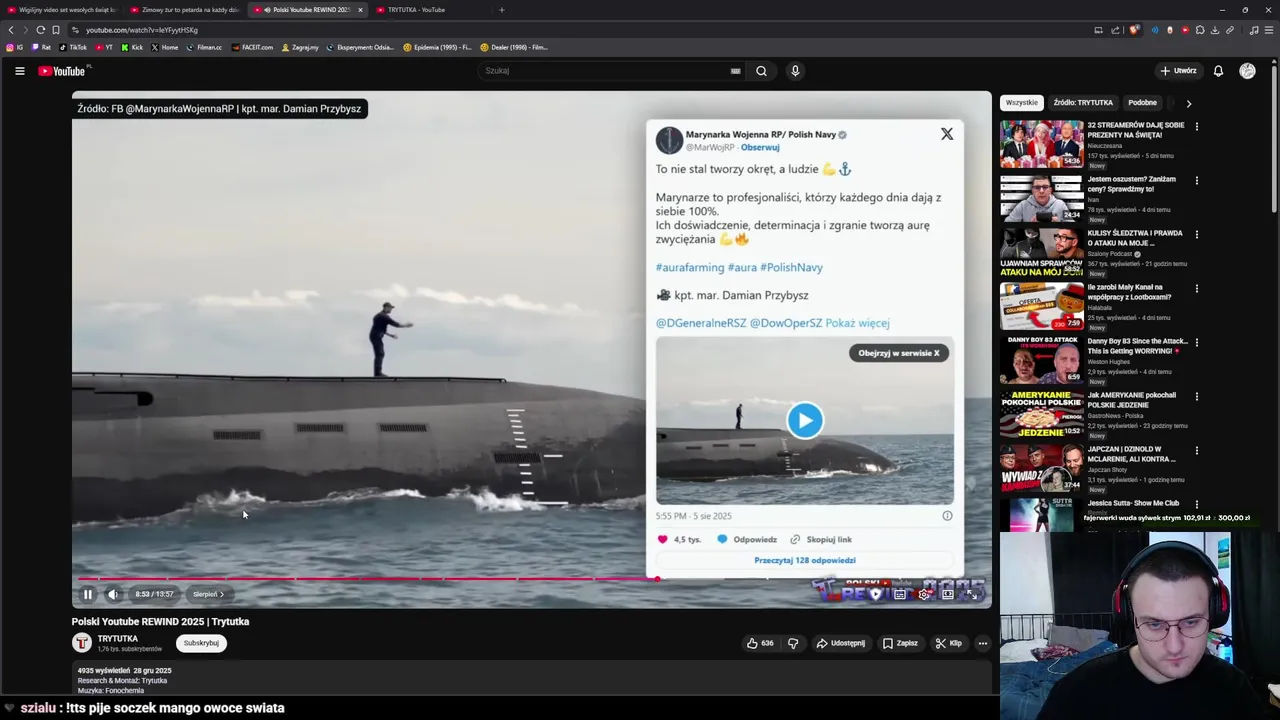Play the embedded tweet video
This screenshot has height=720, width=1280.
pos(805,420)
